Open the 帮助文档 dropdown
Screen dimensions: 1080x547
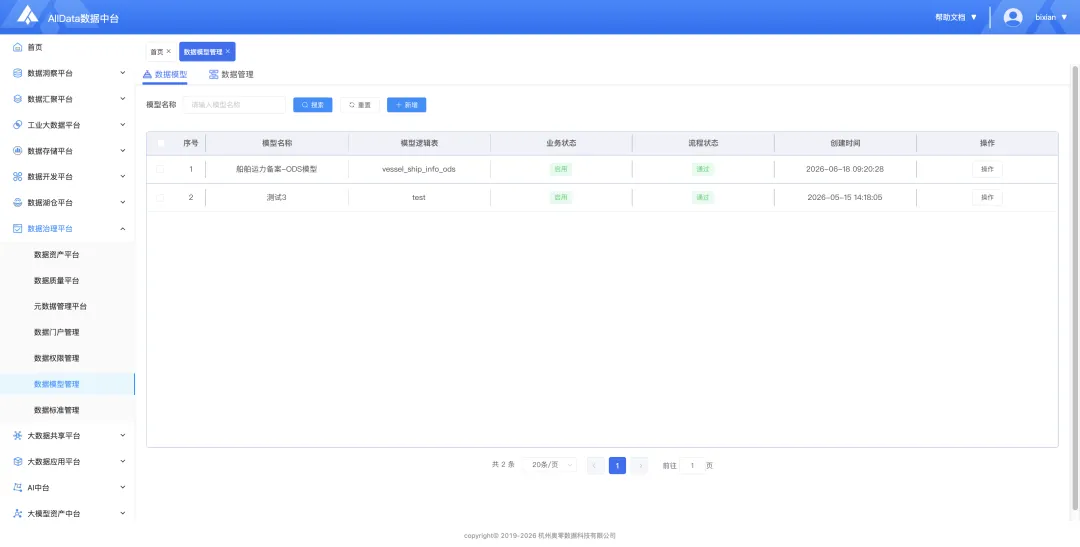click(x=956, y=17)
